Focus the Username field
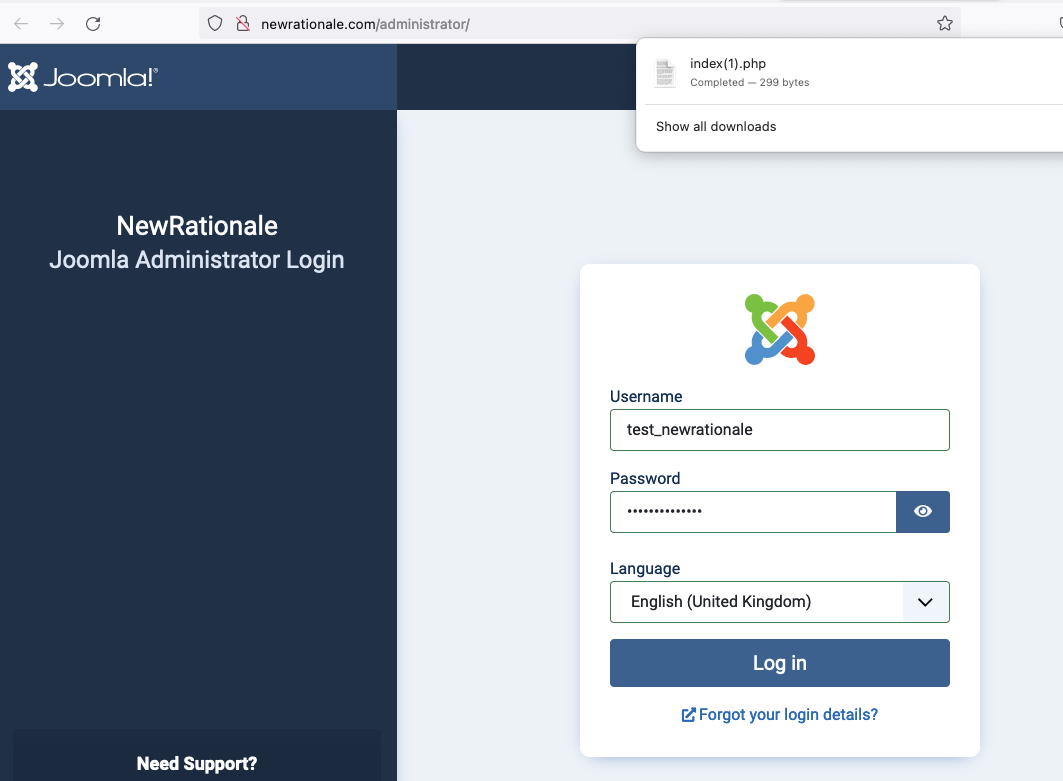 pos(780,430)
